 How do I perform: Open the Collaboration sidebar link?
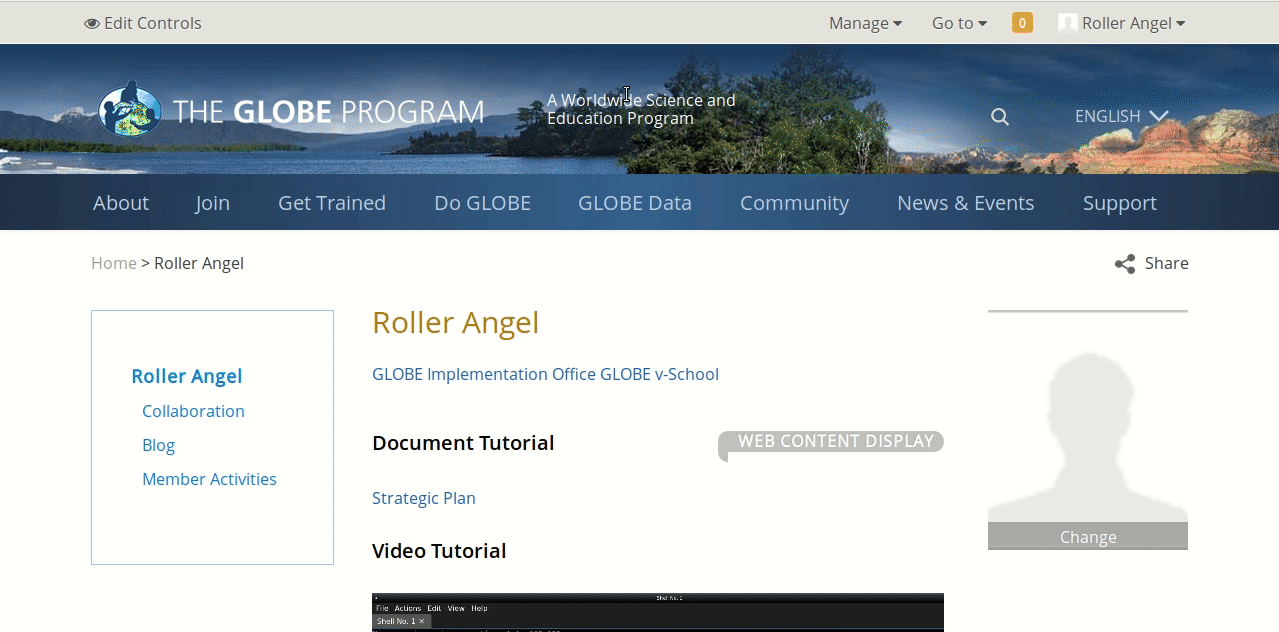point(193,411)
